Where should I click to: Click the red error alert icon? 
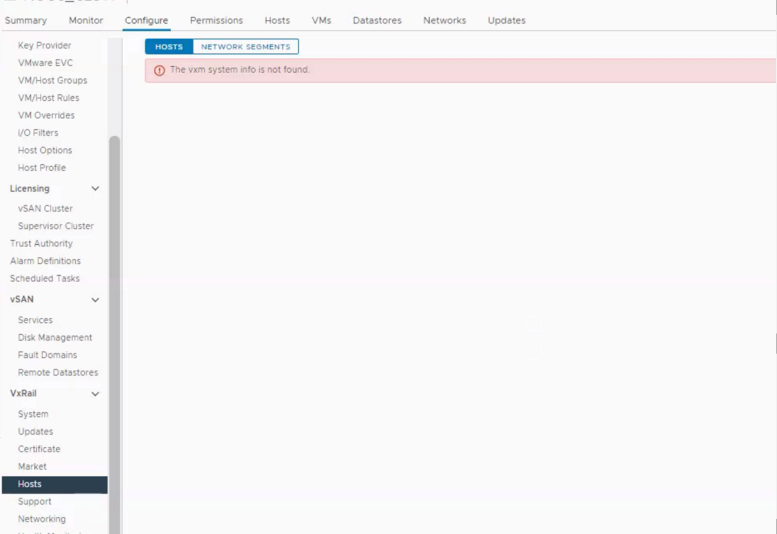159,70
